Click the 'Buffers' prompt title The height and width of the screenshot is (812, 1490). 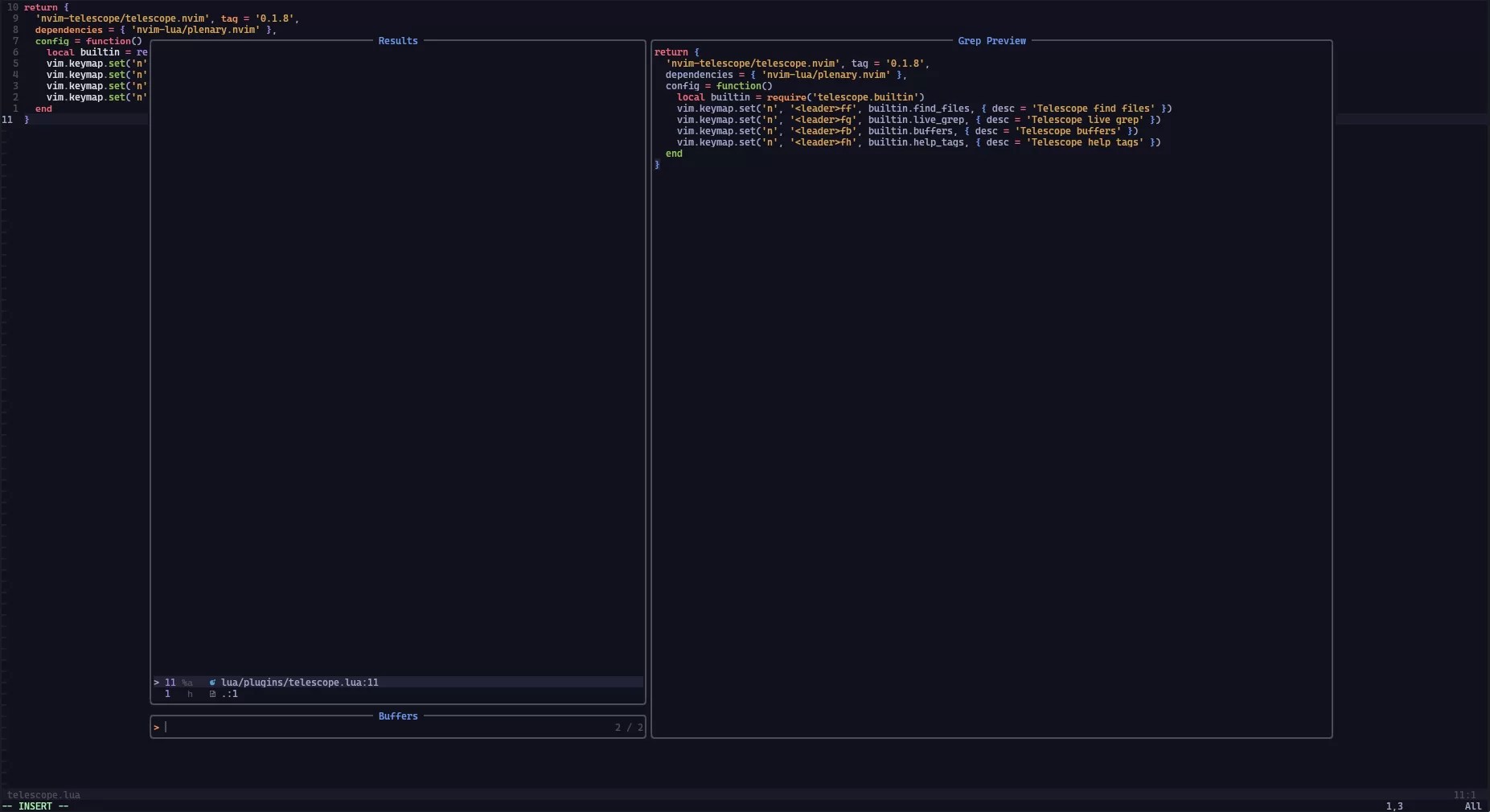[398, 716]
